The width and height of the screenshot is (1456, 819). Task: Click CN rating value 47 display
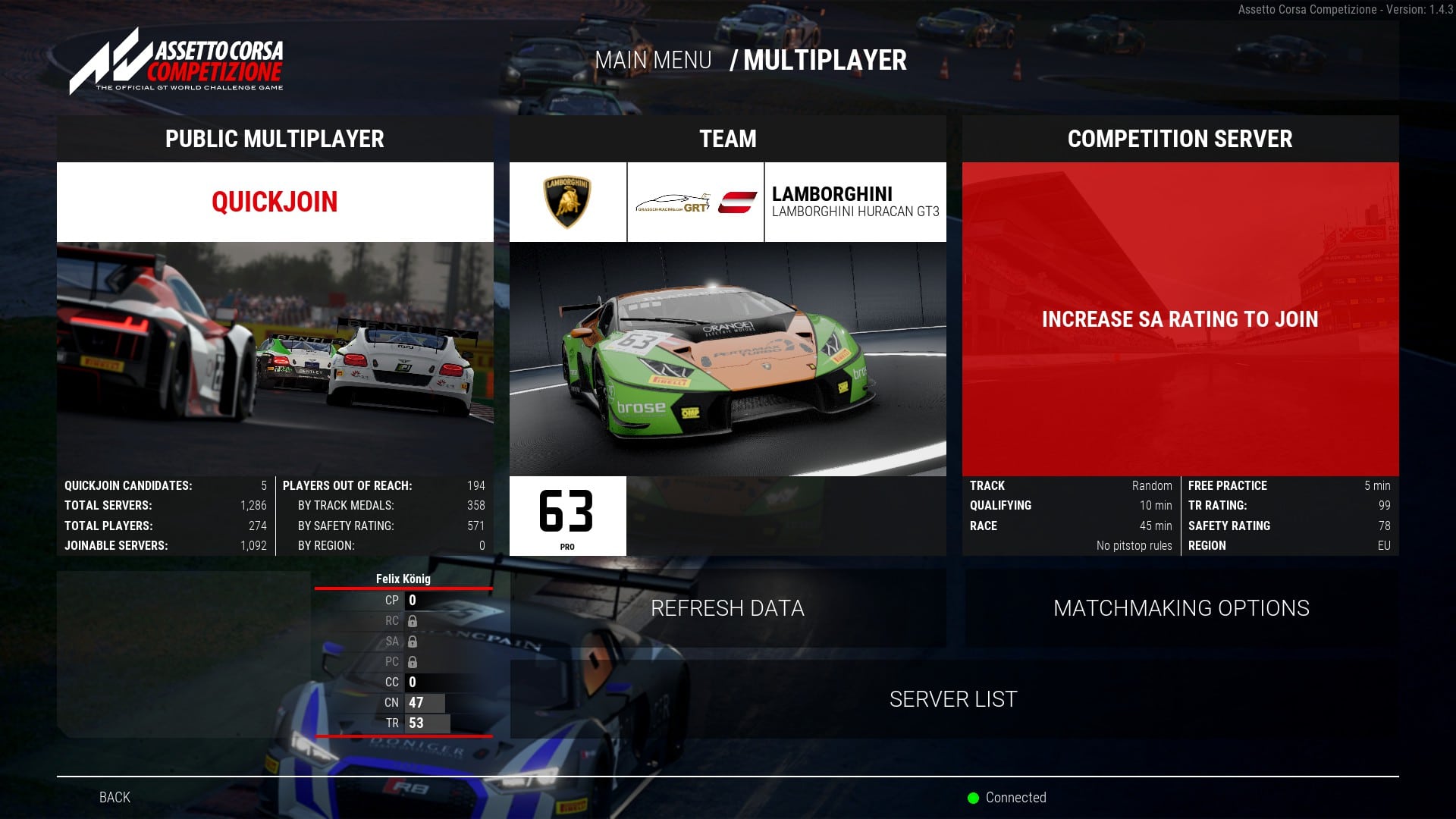(416, 702)
